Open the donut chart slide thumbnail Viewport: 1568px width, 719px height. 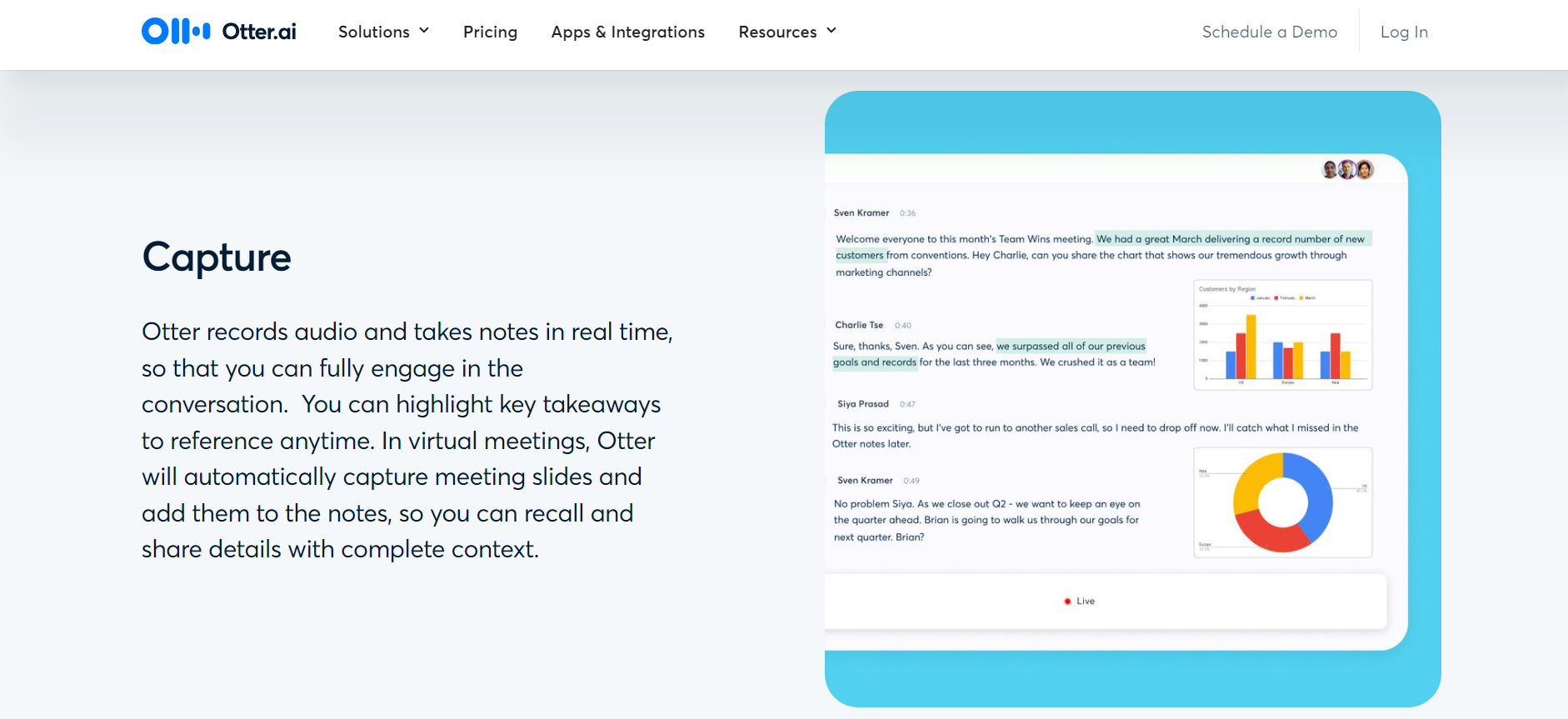pyautogui.click(x=1283, y=502)
